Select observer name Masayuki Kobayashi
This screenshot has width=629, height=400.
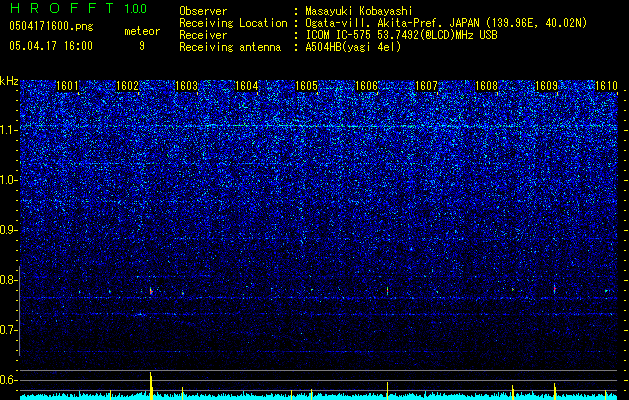[358, 11]
